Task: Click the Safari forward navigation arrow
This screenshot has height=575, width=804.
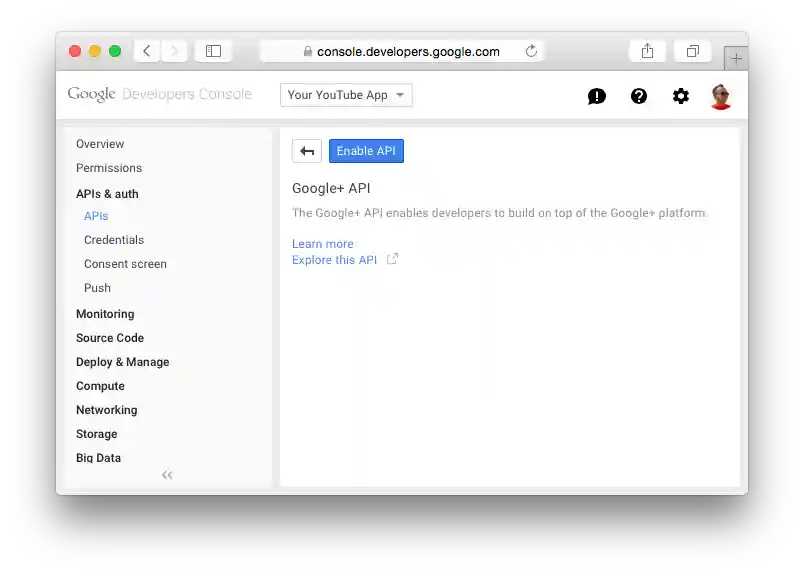Action: (x=174, y=51)
